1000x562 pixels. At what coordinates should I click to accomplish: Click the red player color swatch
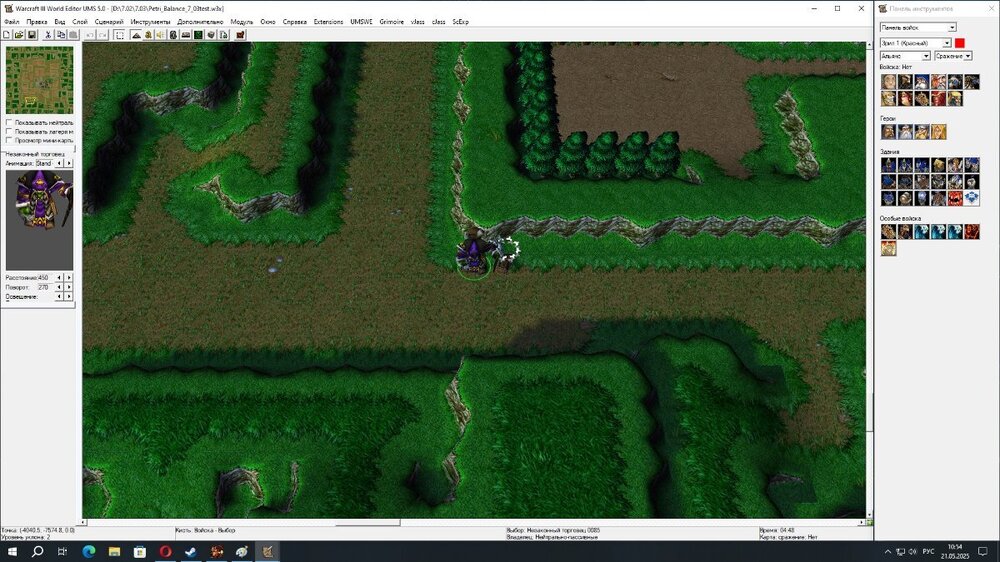[x=960, y=43]
